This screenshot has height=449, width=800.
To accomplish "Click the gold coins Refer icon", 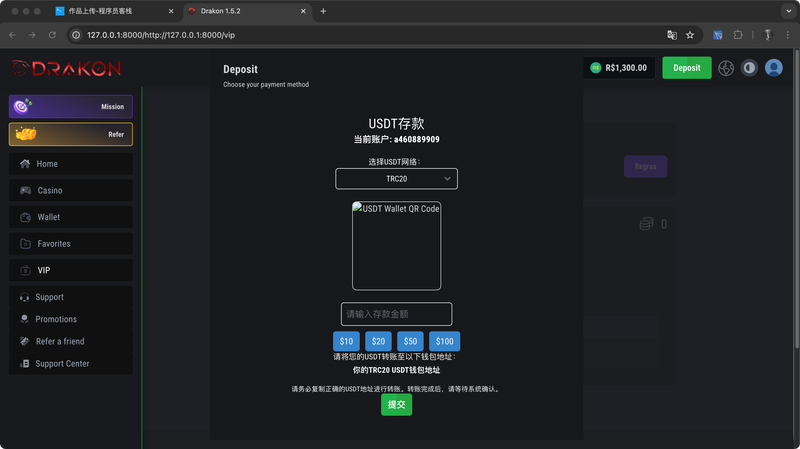I will 26,134.
